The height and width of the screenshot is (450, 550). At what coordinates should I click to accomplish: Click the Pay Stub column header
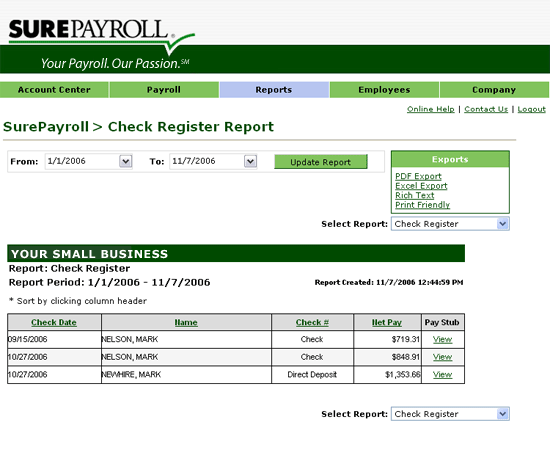442,322
